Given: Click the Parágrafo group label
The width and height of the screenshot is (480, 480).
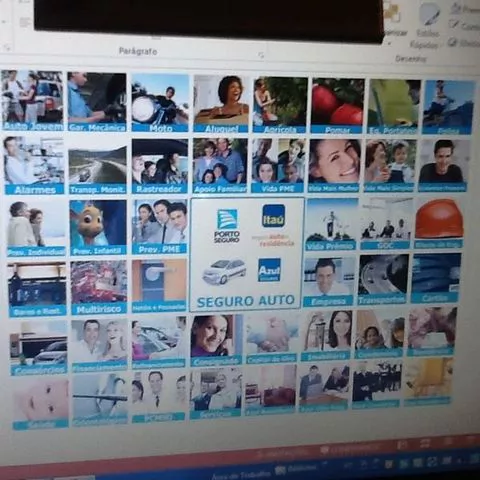Looking at the screenshot, I should click(138, 51).
